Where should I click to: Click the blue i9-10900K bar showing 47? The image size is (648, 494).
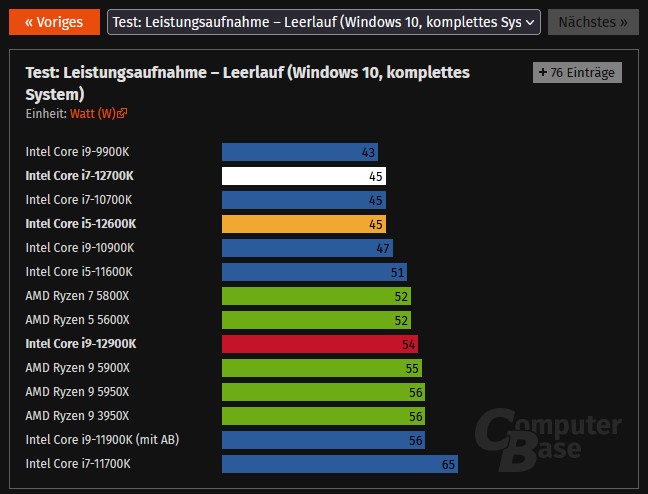point(307,248)
